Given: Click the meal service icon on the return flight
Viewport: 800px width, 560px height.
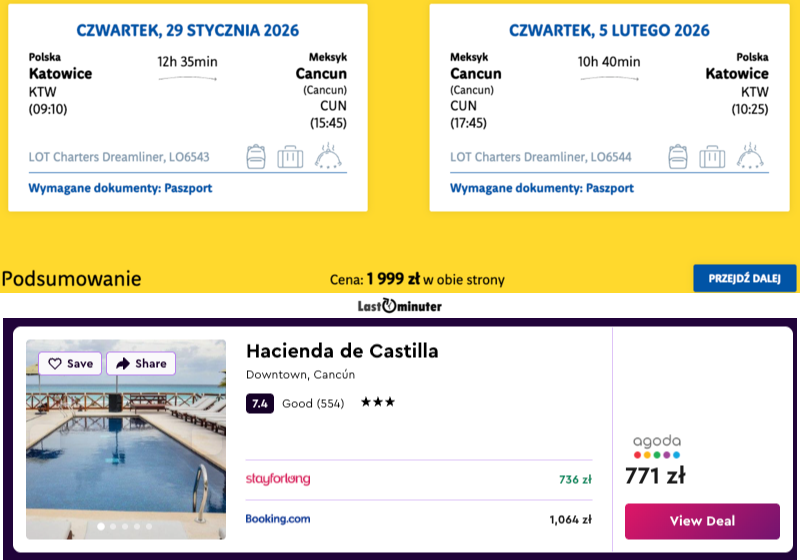Looking at the screenshot, I should click(x=750, y=156).
